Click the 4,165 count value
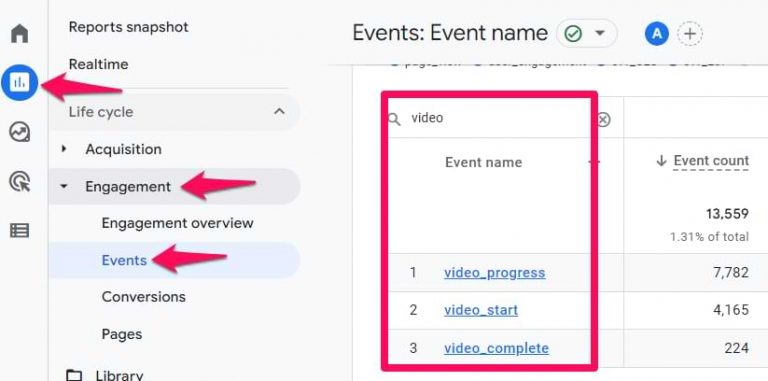The height and width of the screenshot is (381, 768). point(731,310)
